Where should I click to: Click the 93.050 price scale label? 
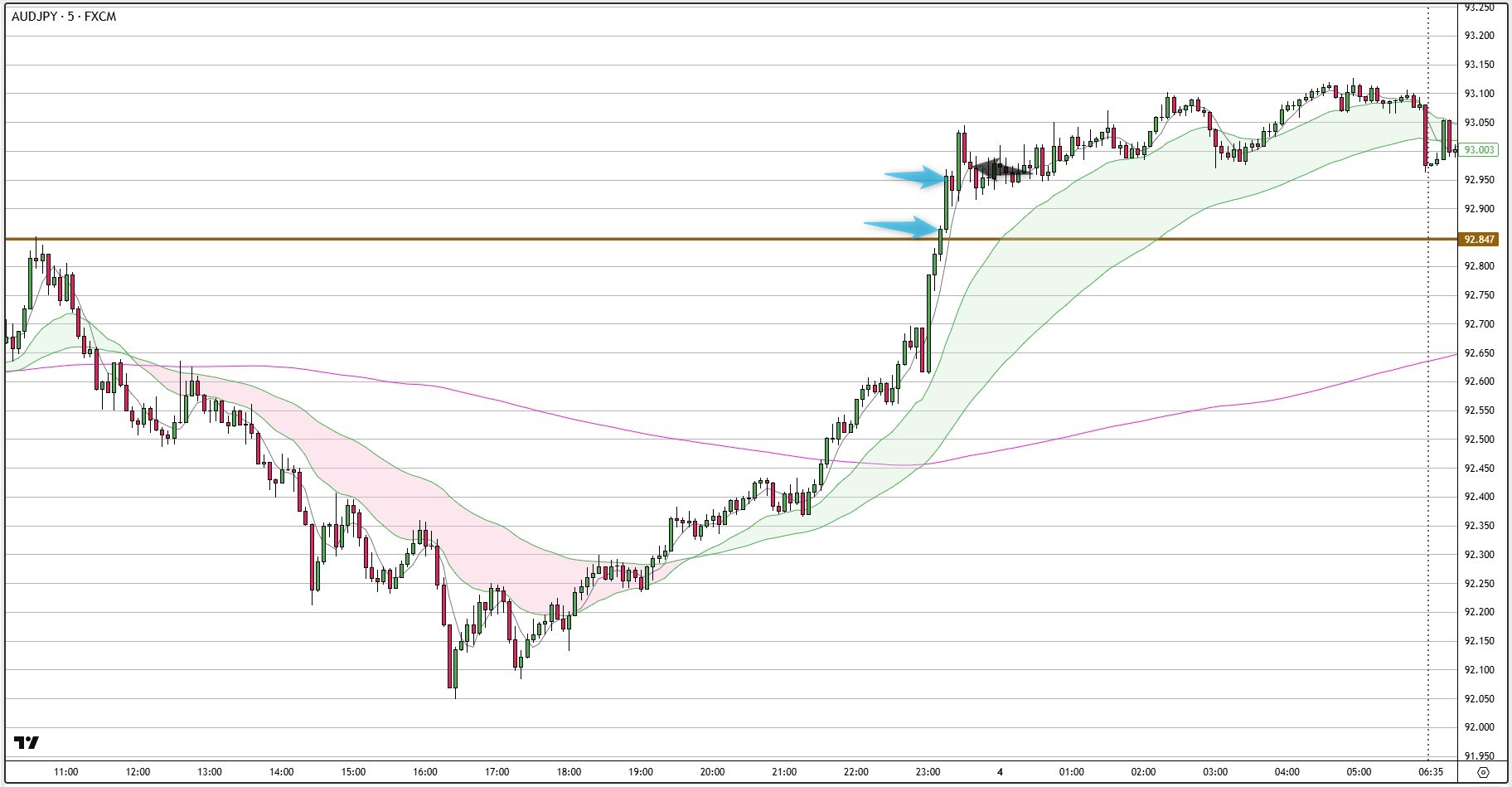(x=1480, y=123)
